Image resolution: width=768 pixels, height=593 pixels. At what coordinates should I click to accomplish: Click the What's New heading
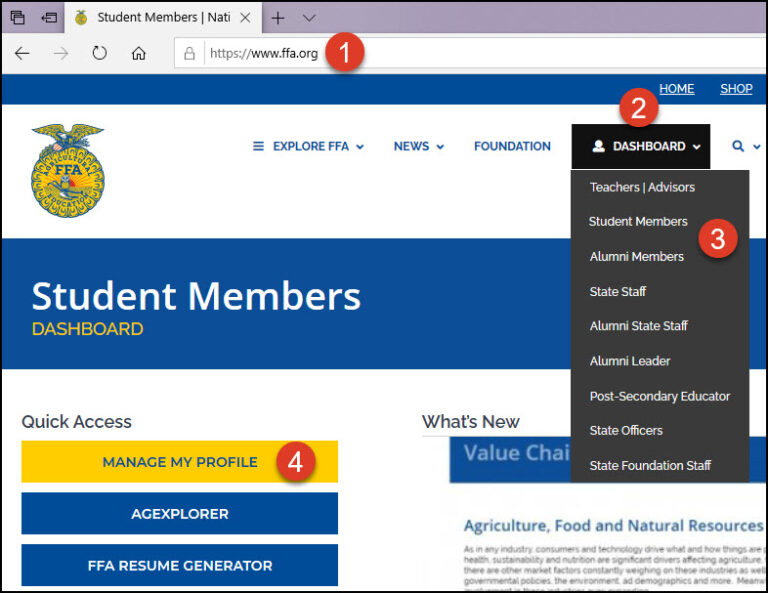(x=471, y=422)
